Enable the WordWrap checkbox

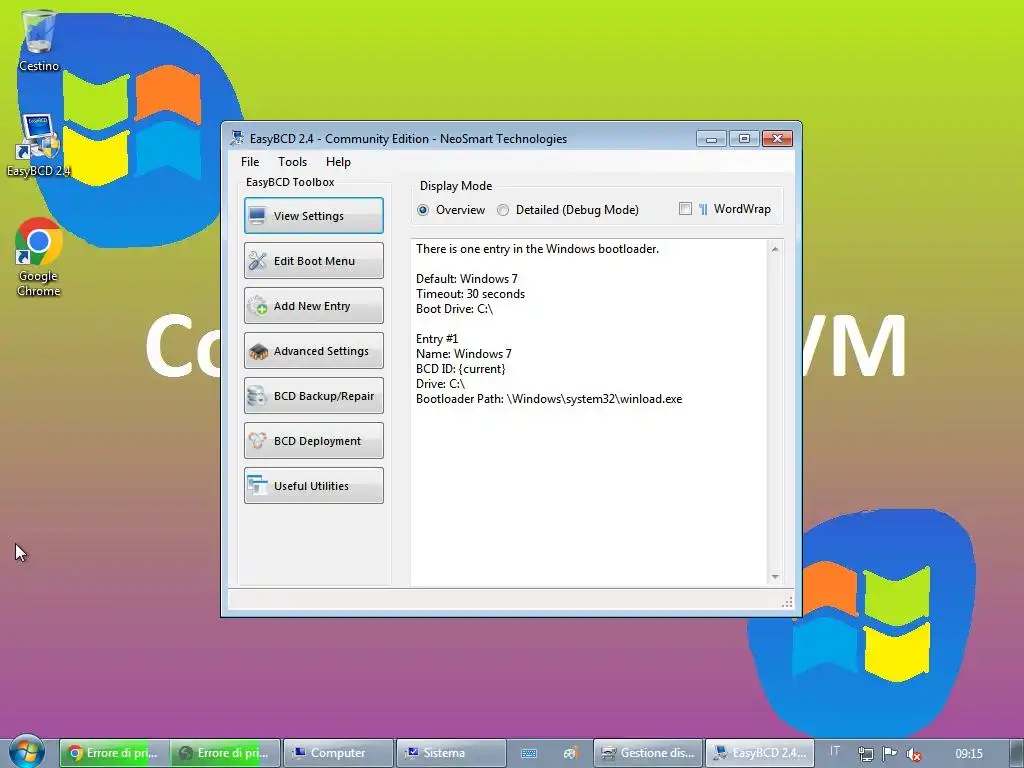pos(685,209)
